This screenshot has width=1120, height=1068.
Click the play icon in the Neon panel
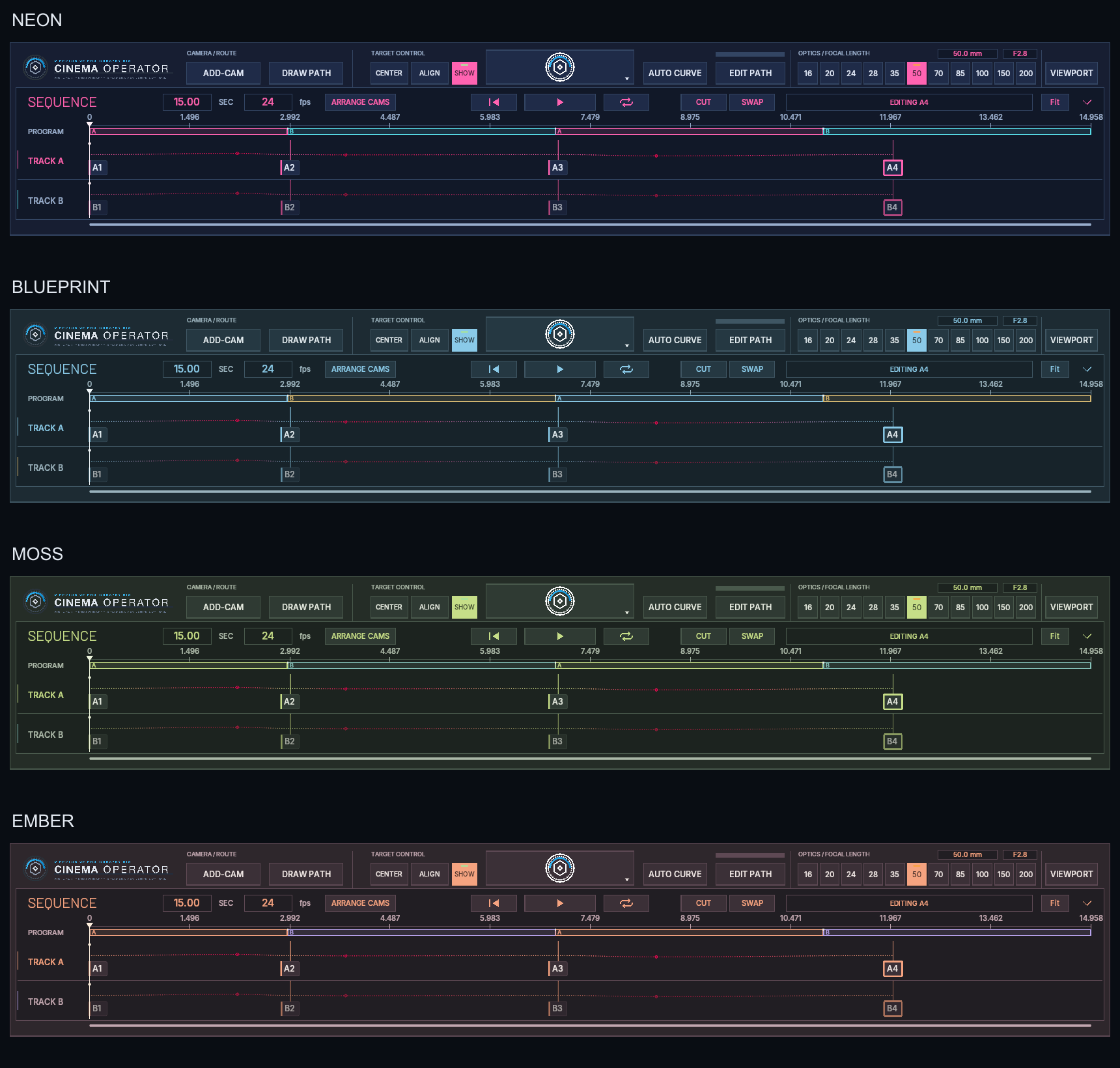point(560,102)
